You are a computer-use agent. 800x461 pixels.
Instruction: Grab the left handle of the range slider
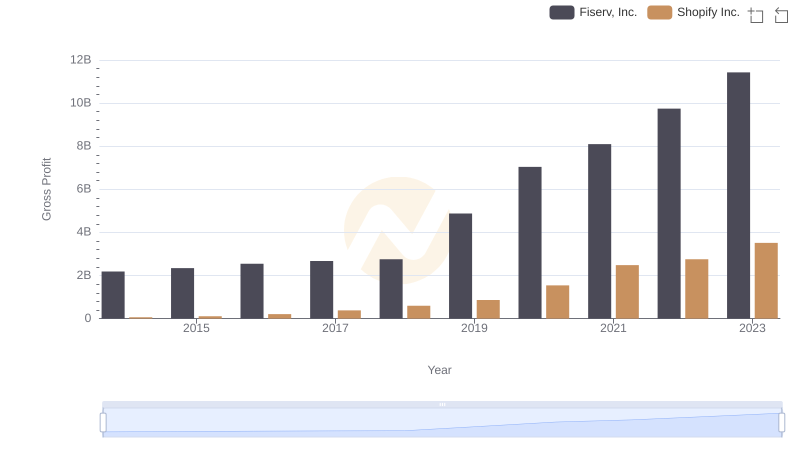[x=103, y=423]
